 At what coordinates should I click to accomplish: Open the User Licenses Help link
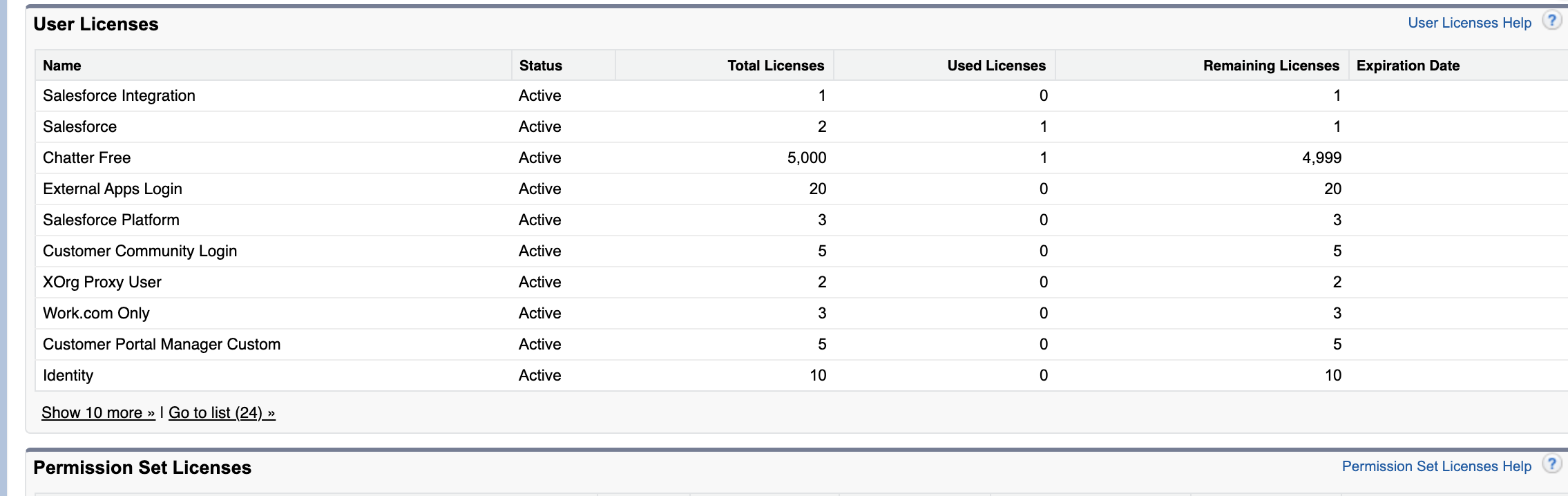pos(1469,23)
